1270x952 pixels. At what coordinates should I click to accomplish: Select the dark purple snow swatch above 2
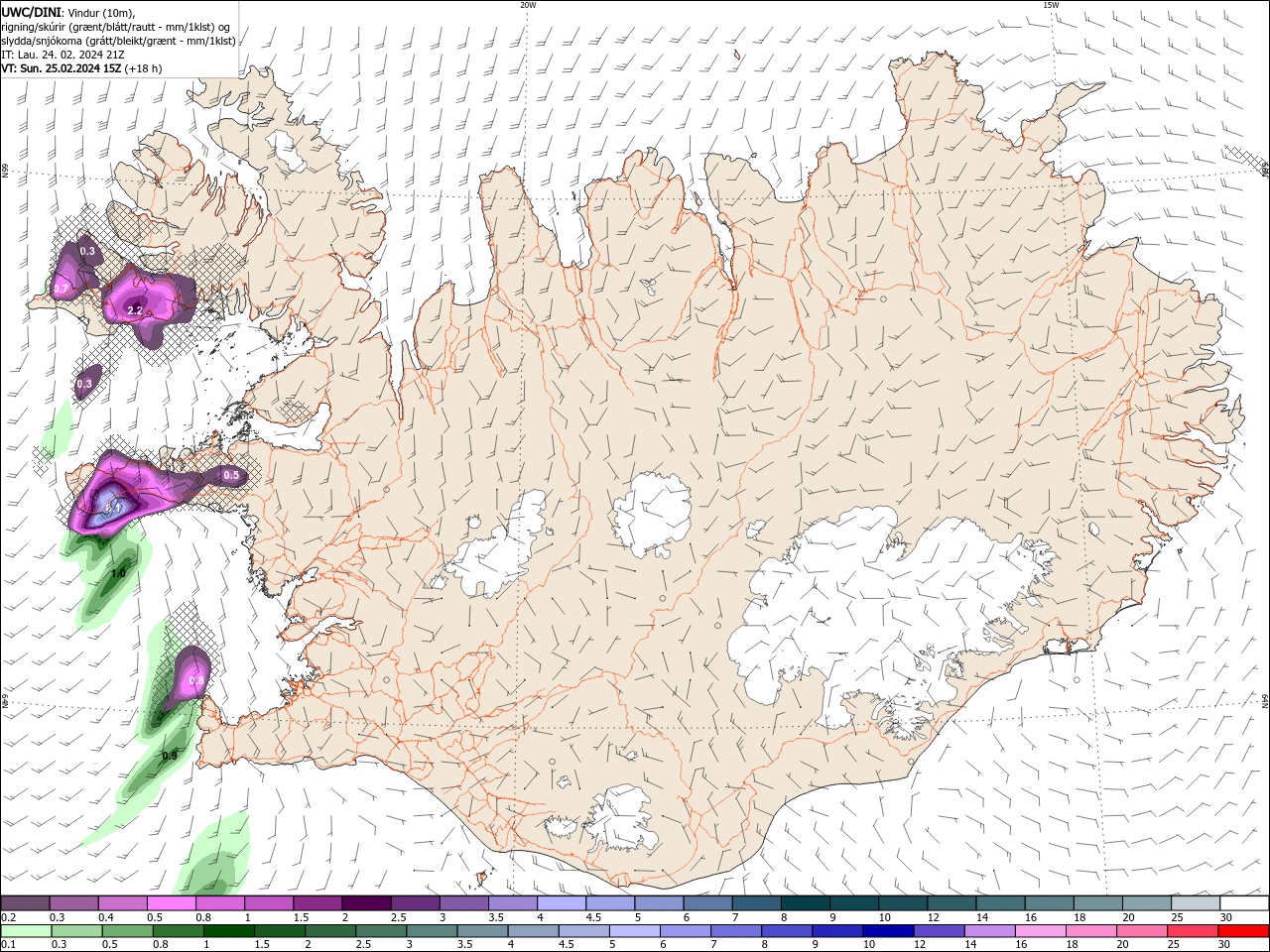[x=365, y=903]
